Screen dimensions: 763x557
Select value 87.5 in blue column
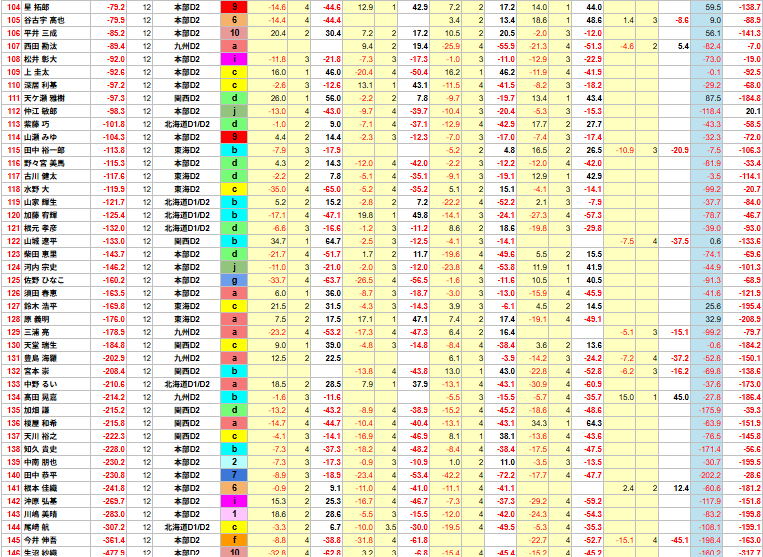pos(712,98)
